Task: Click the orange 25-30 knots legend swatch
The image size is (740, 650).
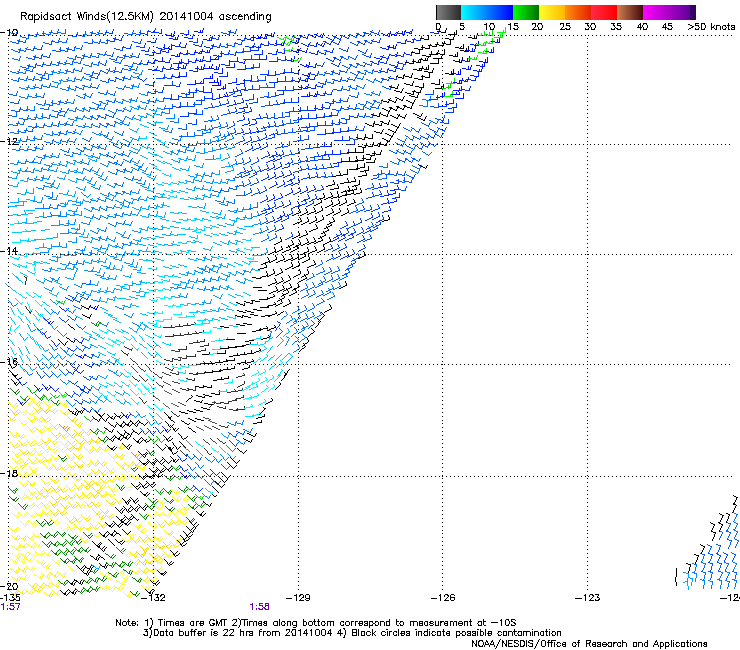Action: [x=578, y=12]
